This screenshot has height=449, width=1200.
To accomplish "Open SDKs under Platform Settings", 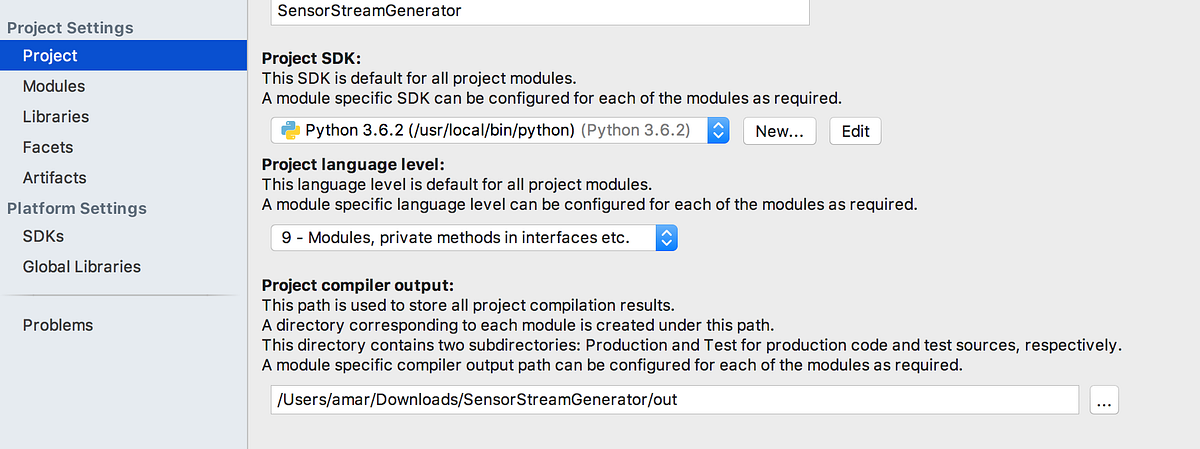I will [x=43, y=236].
